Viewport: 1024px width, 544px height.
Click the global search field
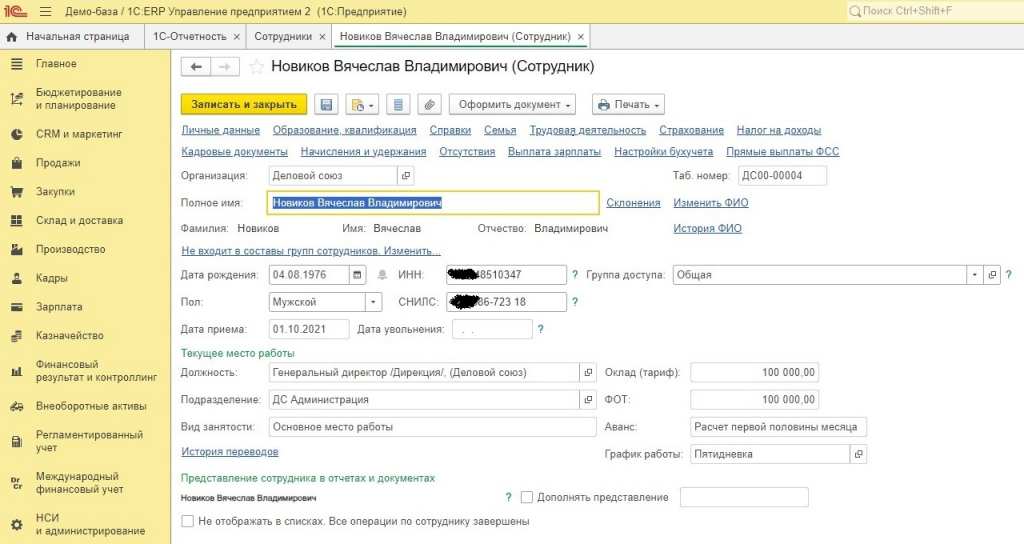point(934,11)
